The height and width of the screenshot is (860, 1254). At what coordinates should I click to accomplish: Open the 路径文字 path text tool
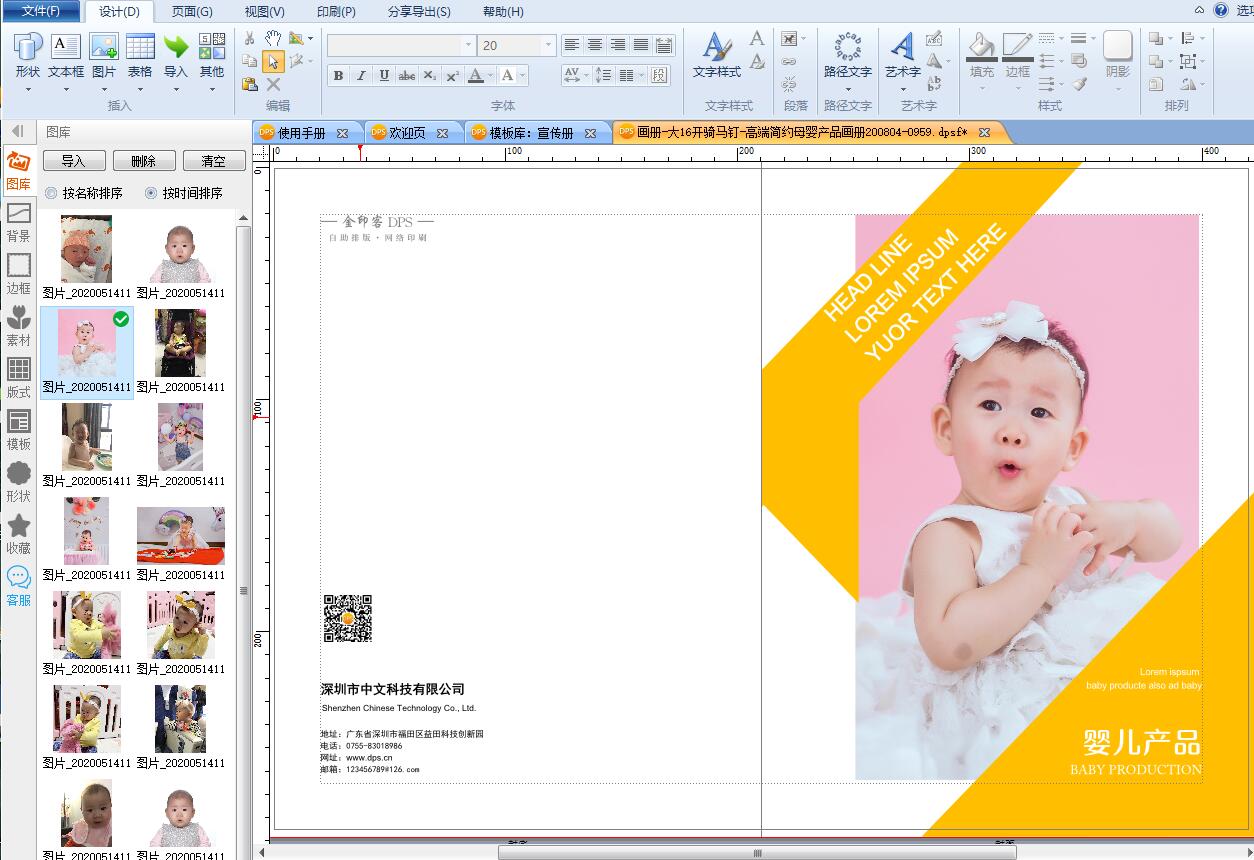(848, 55)
